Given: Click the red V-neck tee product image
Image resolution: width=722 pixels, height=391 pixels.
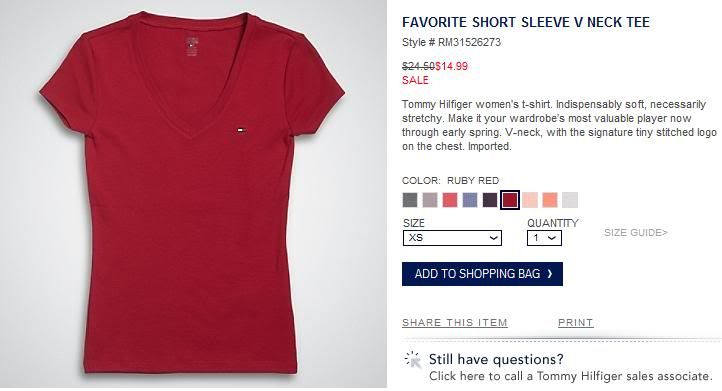Looking at the screenshot, I should tap(192, 193).
